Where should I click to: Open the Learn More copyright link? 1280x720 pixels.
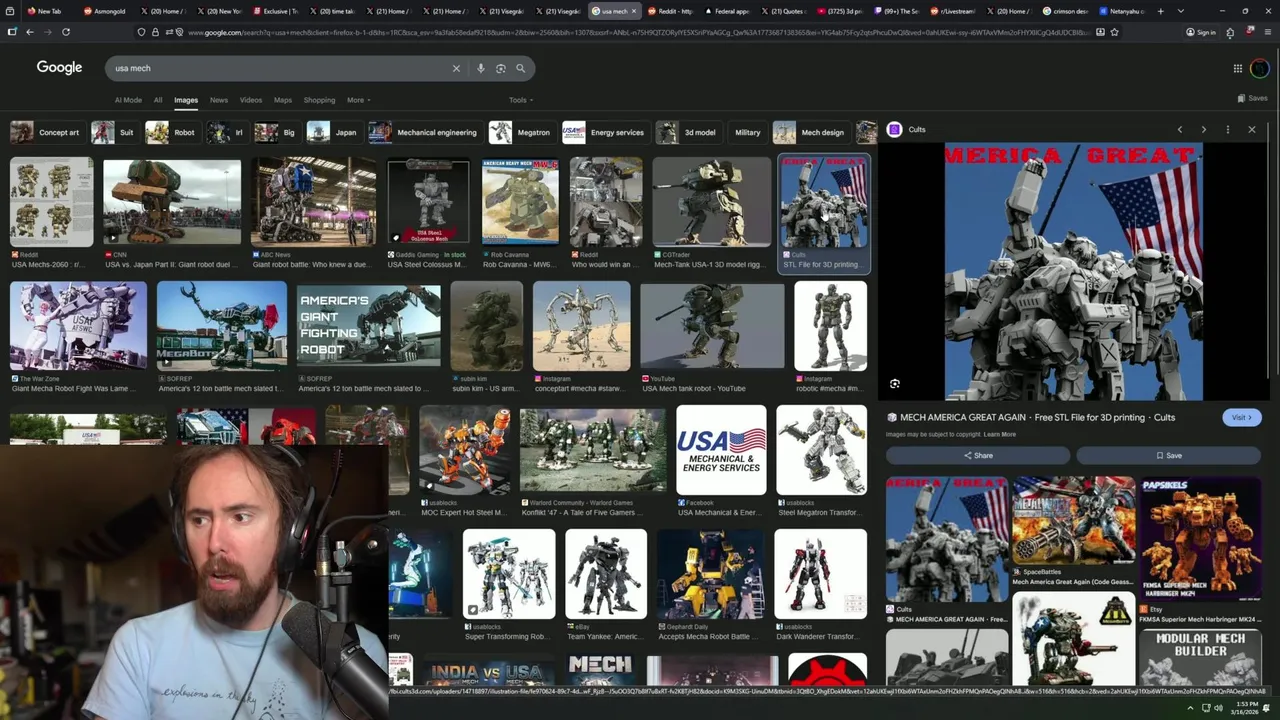(999, 434)
